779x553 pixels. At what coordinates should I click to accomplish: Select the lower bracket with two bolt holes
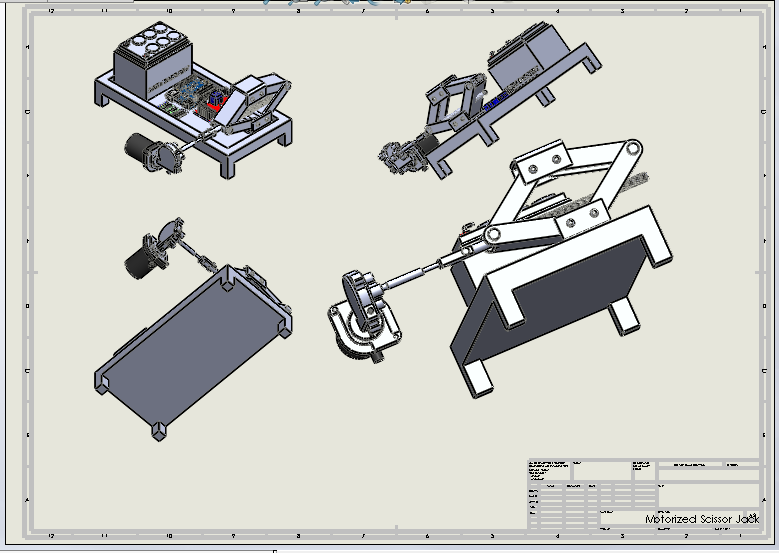pyautogui.click(x=582, y=219)
